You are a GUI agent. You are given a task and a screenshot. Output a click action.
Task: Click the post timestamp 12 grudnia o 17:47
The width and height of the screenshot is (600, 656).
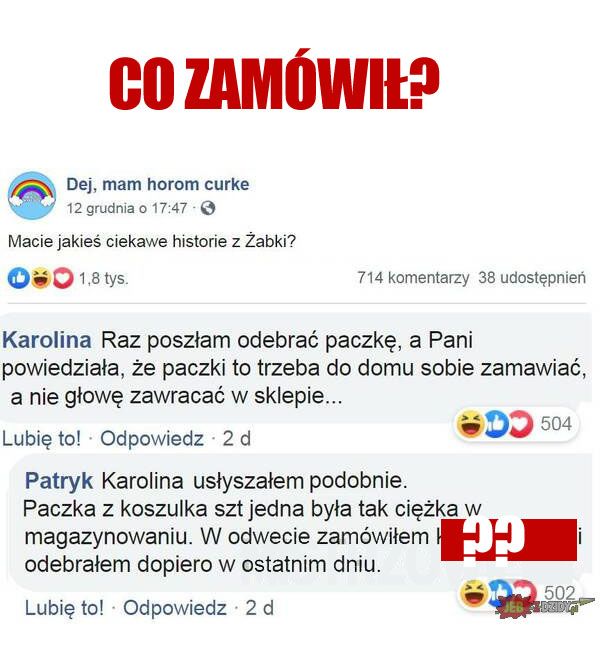click(x=127, y=208)
